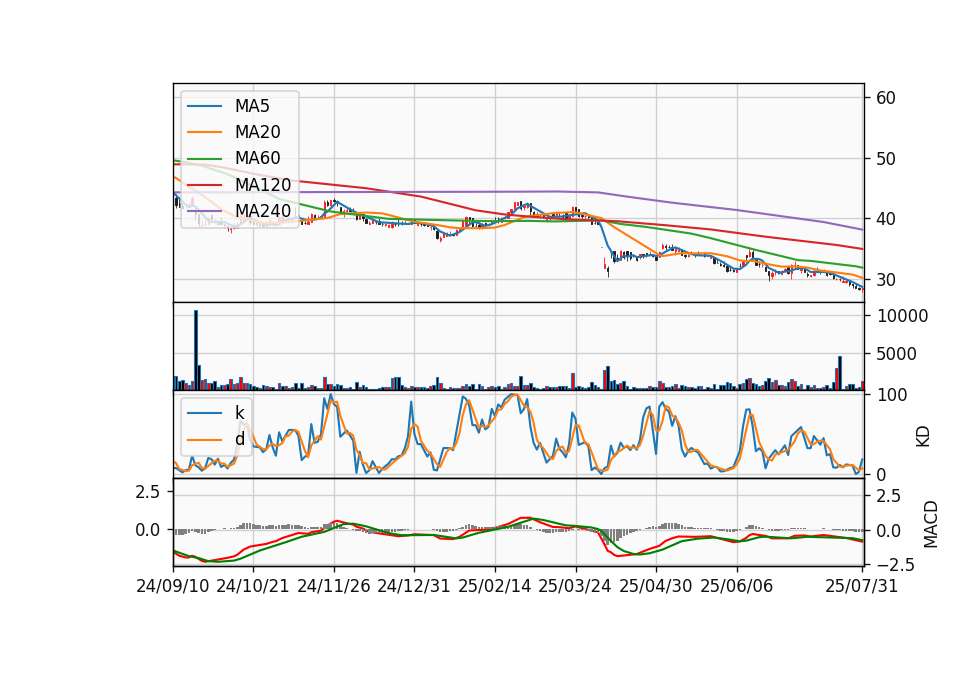Image resolution: width=960 pixels, height=690 pixels.
Task: Click the date label 24/09/10
Action: click(x=173, y=586)
